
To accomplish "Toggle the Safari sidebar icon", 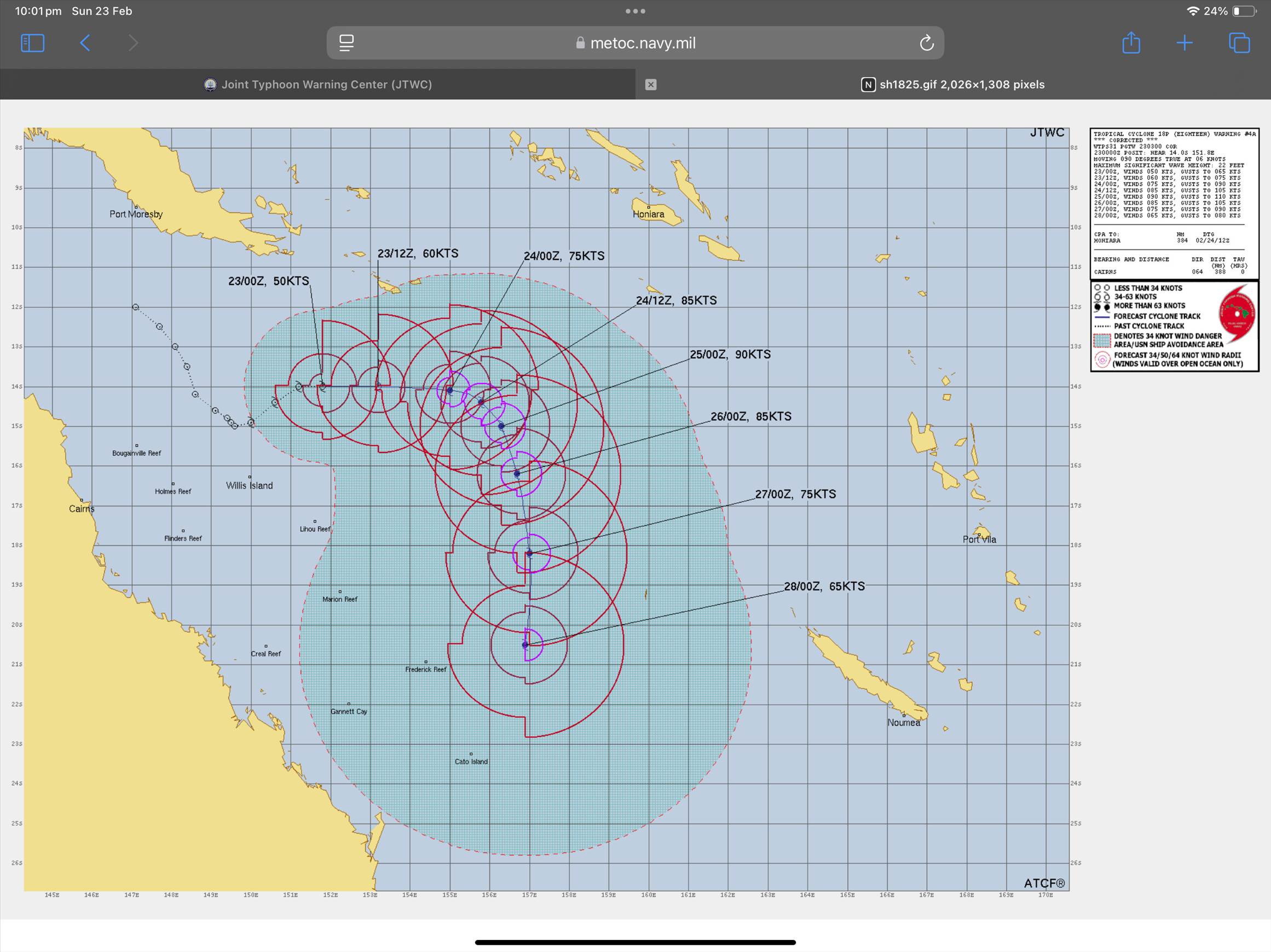I will [32, 43].
